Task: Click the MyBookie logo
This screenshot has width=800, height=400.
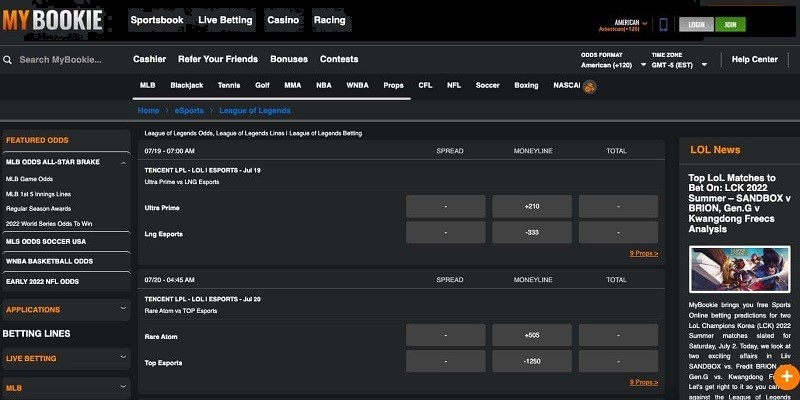Action: [53, 20]
